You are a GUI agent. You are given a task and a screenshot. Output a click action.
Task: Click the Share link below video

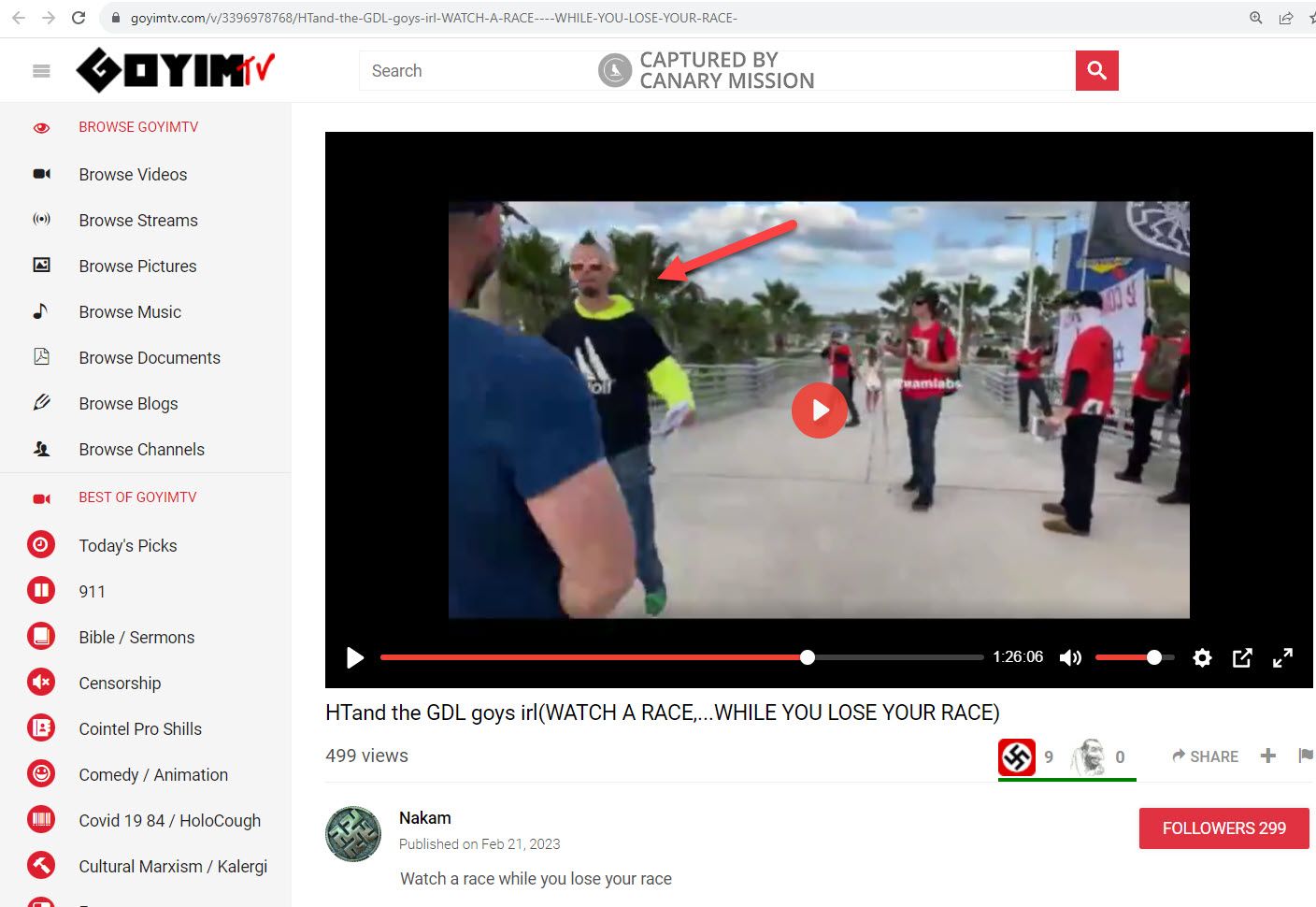click(x=1206, y=756)
